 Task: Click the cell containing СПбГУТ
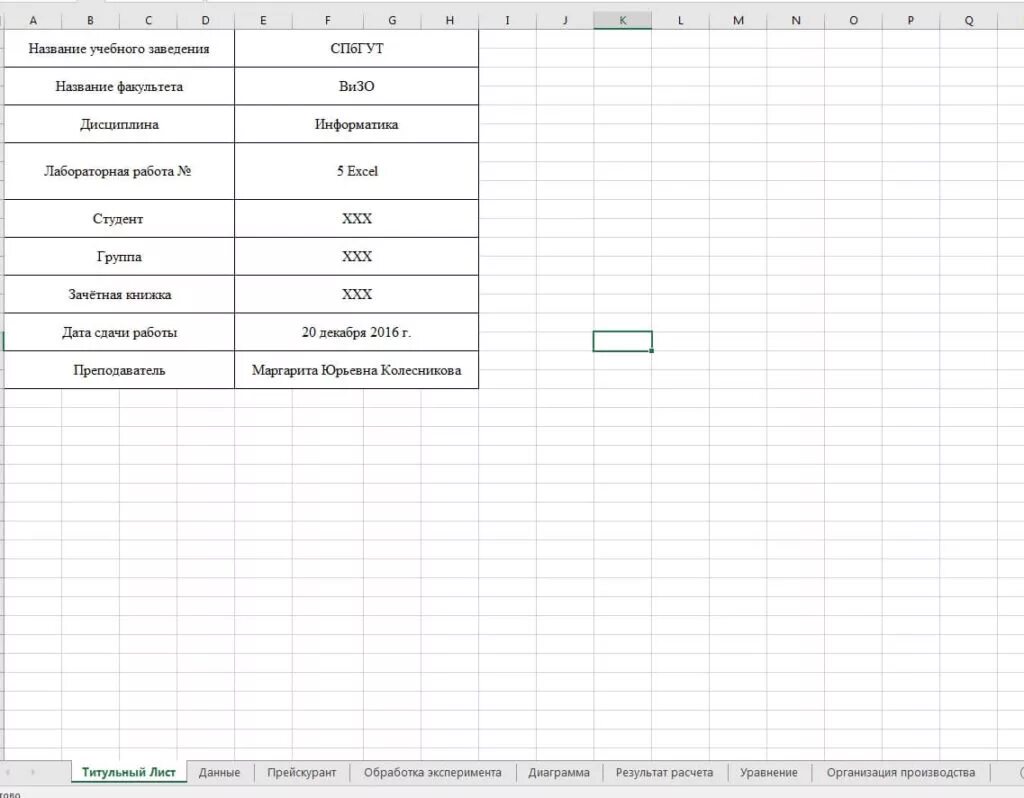point(357,48)
